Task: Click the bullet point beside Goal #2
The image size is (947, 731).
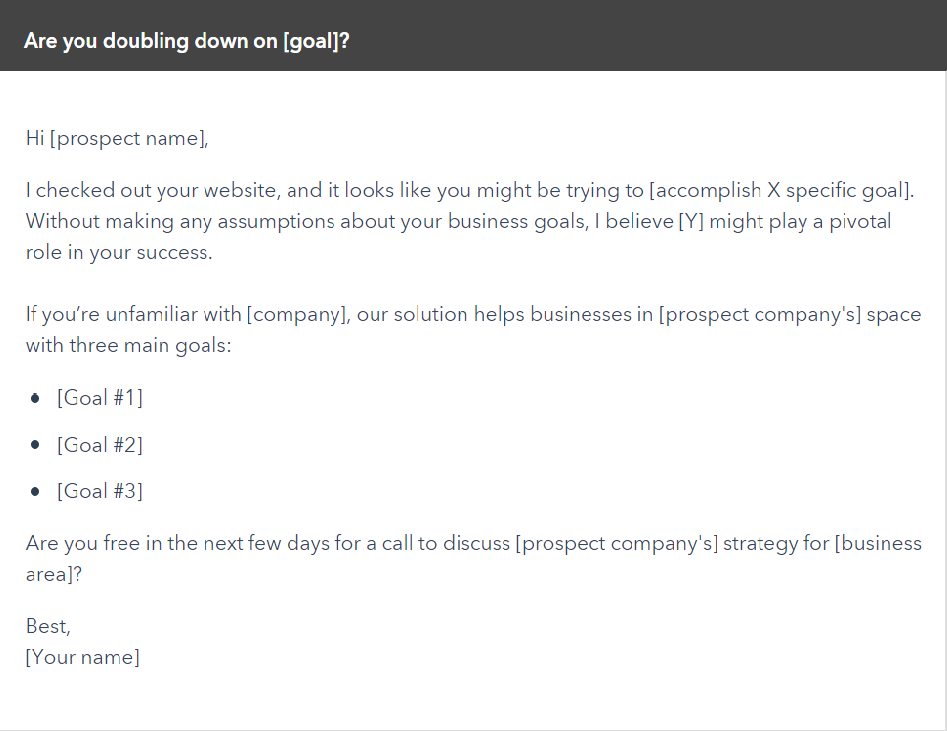Action: pos(35,445)
